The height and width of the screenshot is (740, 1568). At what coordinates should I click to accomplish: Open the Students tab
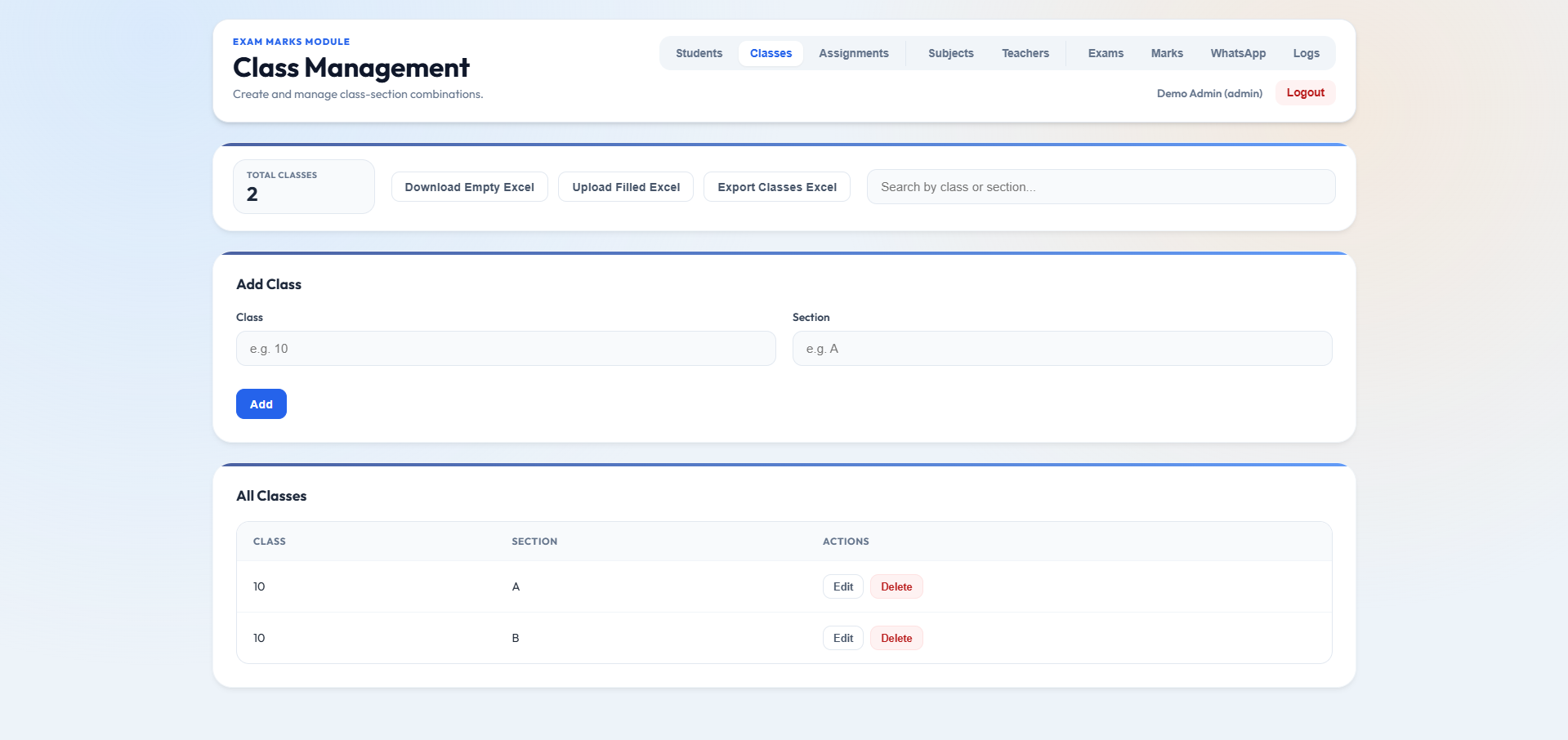[x=699, y=53]
